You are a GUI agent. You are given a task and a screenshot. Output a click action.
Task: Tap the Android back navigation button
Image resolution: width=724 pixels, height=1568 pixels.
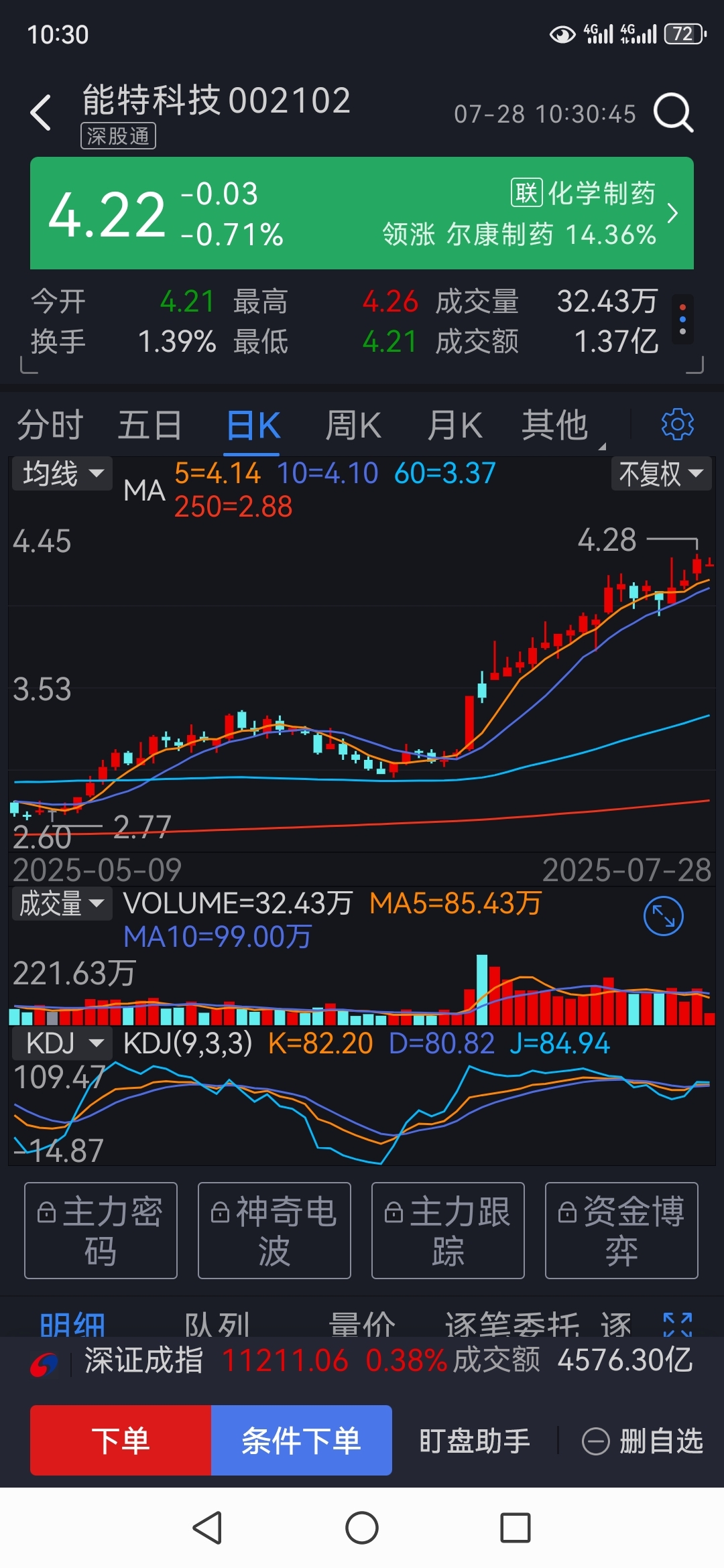[x=207, y=1528]
